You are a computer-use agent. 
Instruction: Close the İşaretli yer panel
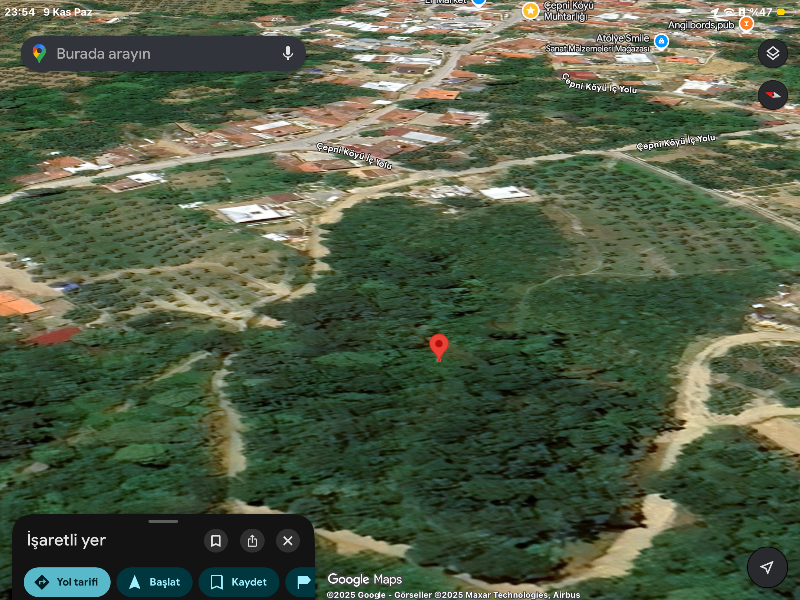tap(288, 541)
